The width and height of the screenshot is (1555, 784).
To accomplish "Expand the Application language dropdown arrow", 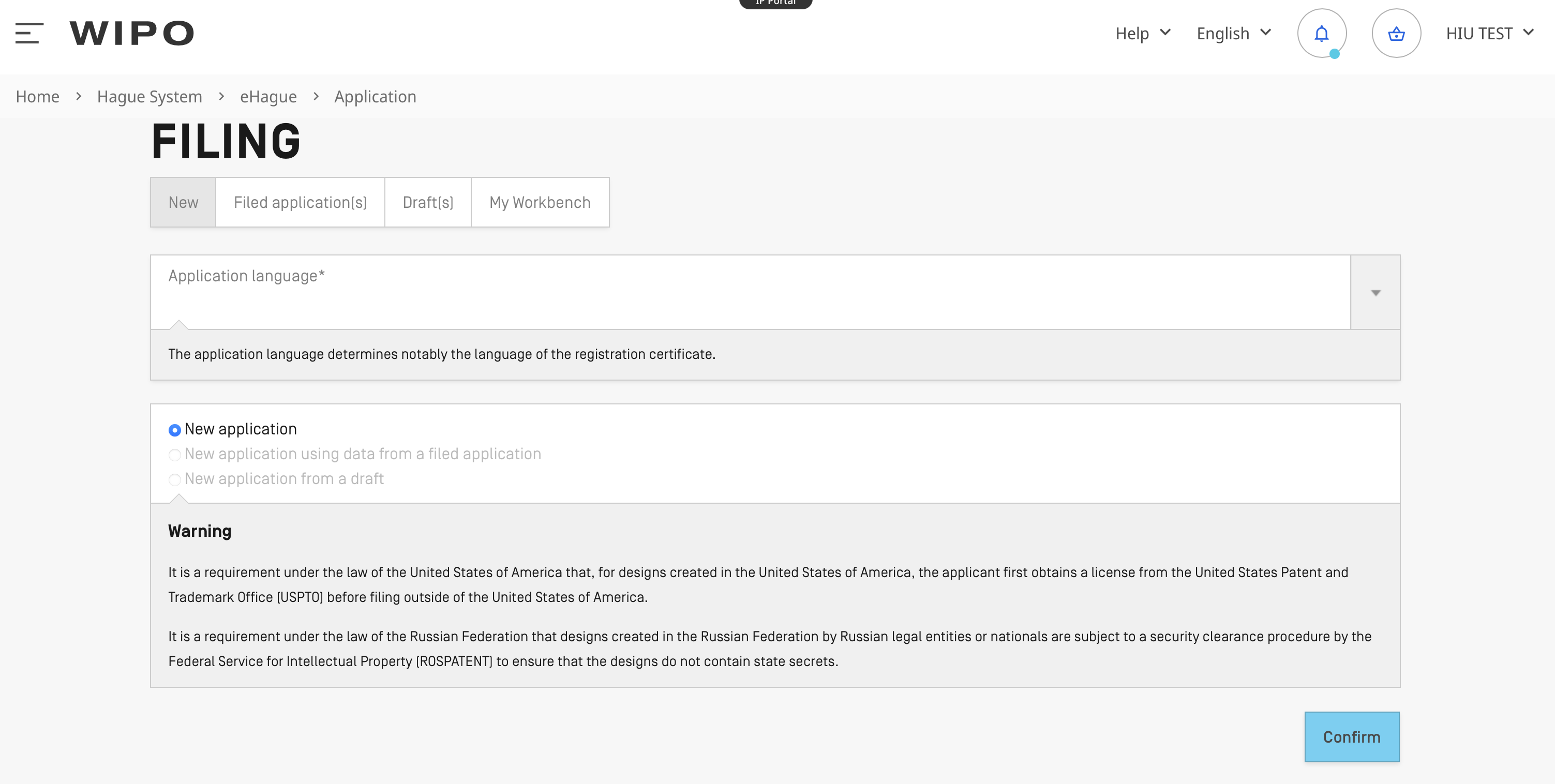I will coord(1375,293).
